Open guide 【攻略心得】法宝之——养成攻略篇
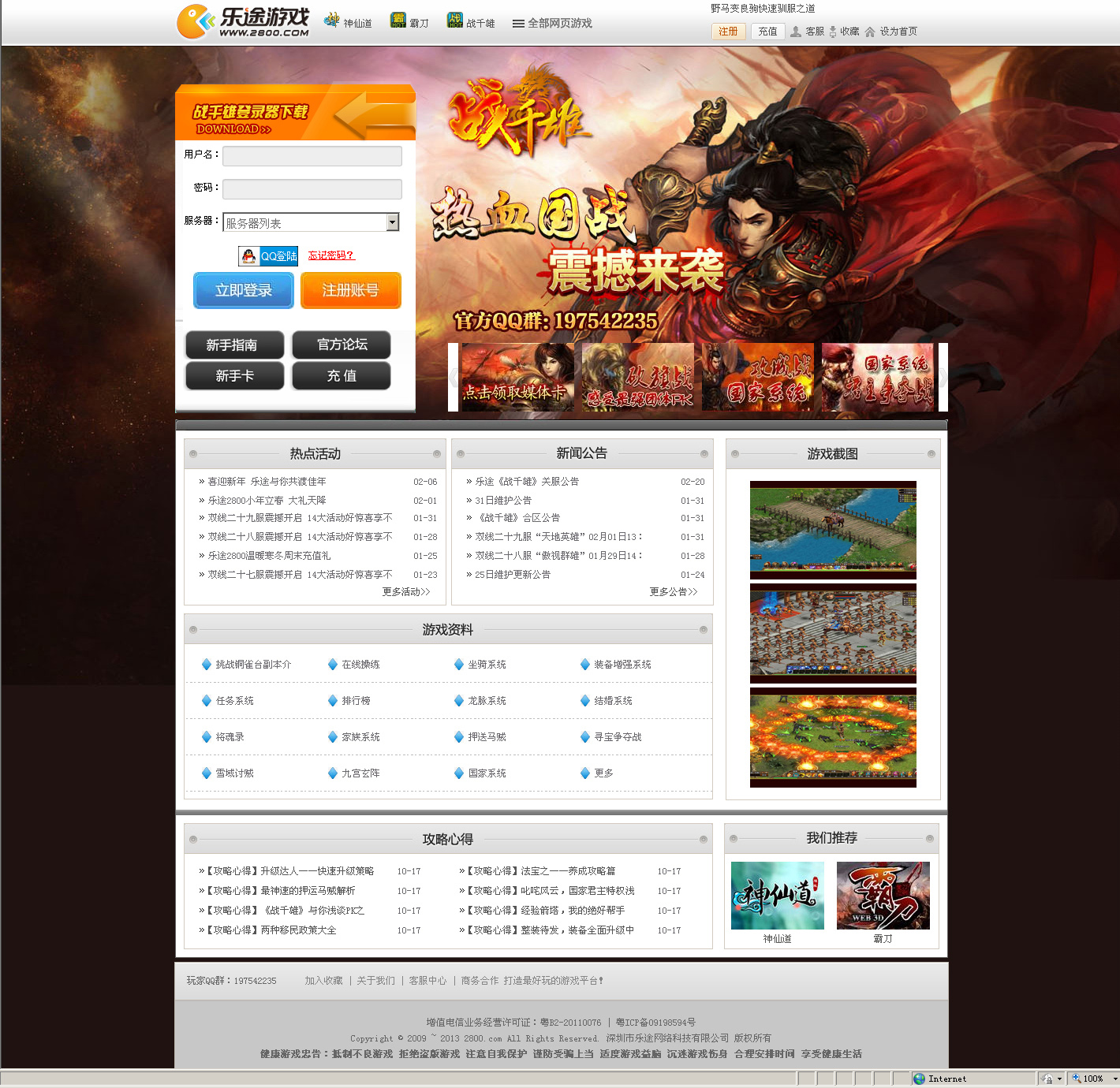The width and height of the screenshot is (1120, 1088). (x=540, y=871)
